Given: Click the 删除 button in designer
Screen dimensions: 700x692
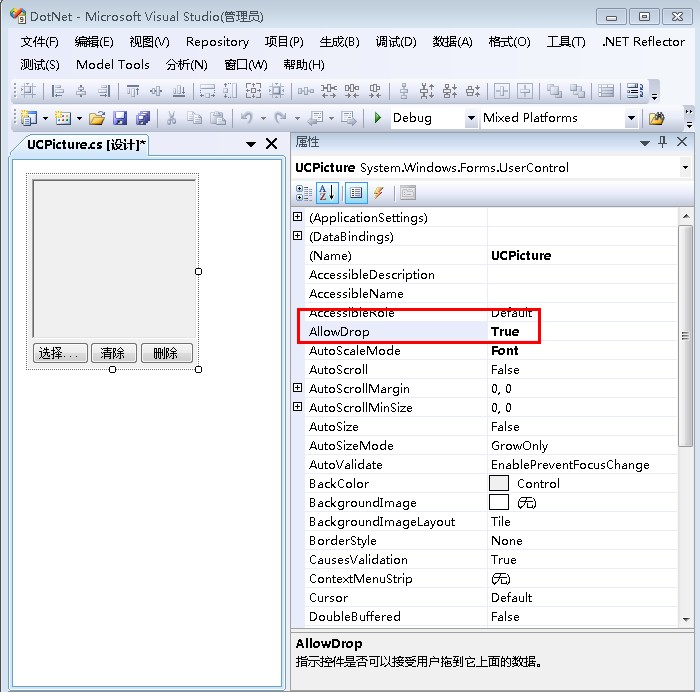Looking at the screenshot, I should (x=167, y=353).
